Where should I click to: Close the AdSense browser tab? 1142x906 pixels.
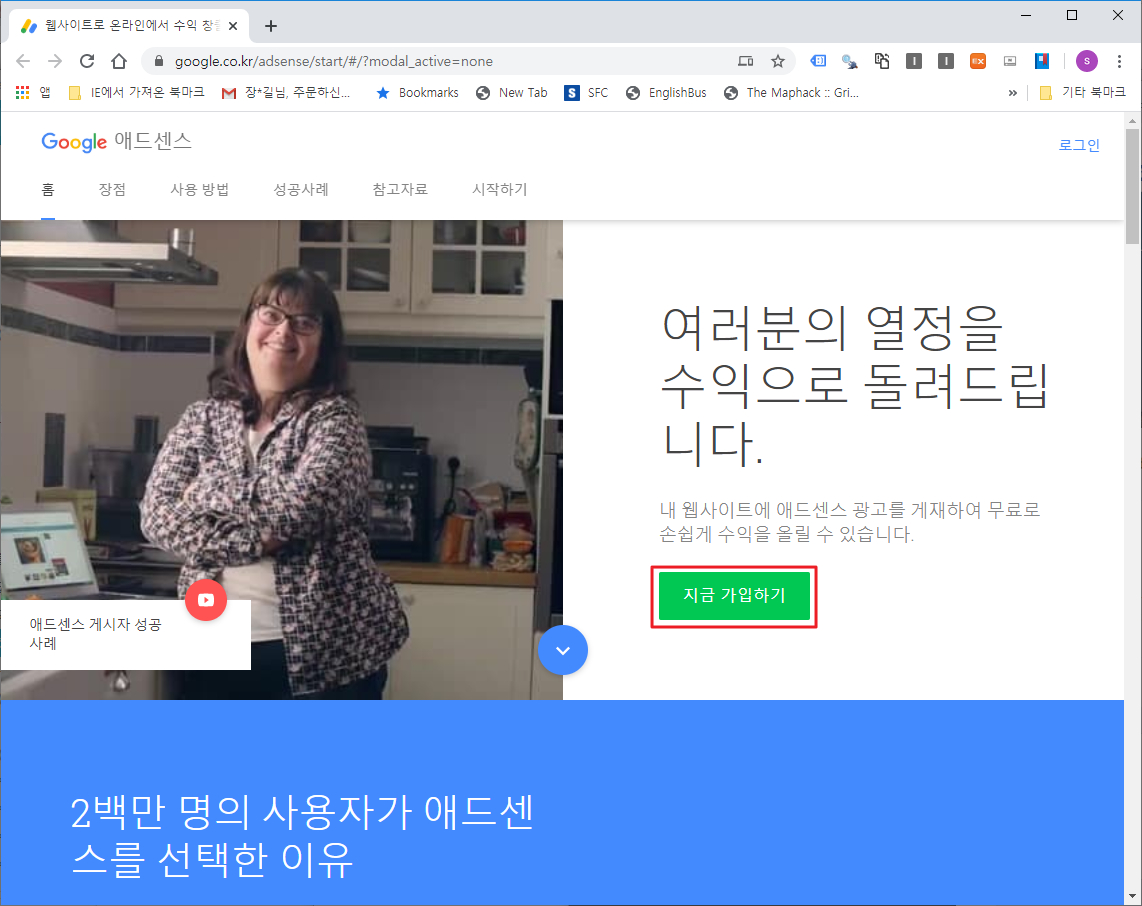pos(233,26)
